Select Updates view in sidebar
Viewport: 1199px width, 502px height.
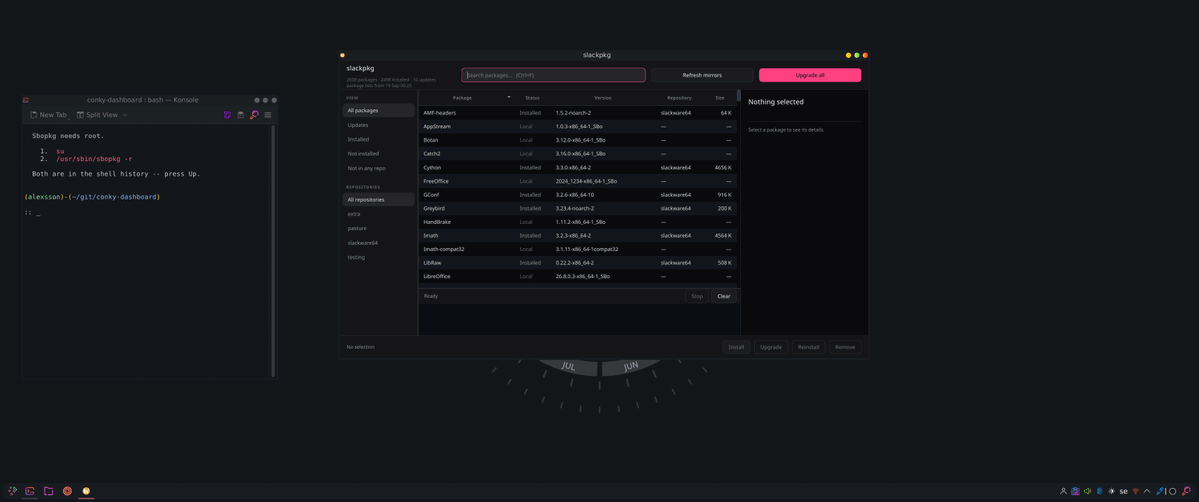(379, 125)
